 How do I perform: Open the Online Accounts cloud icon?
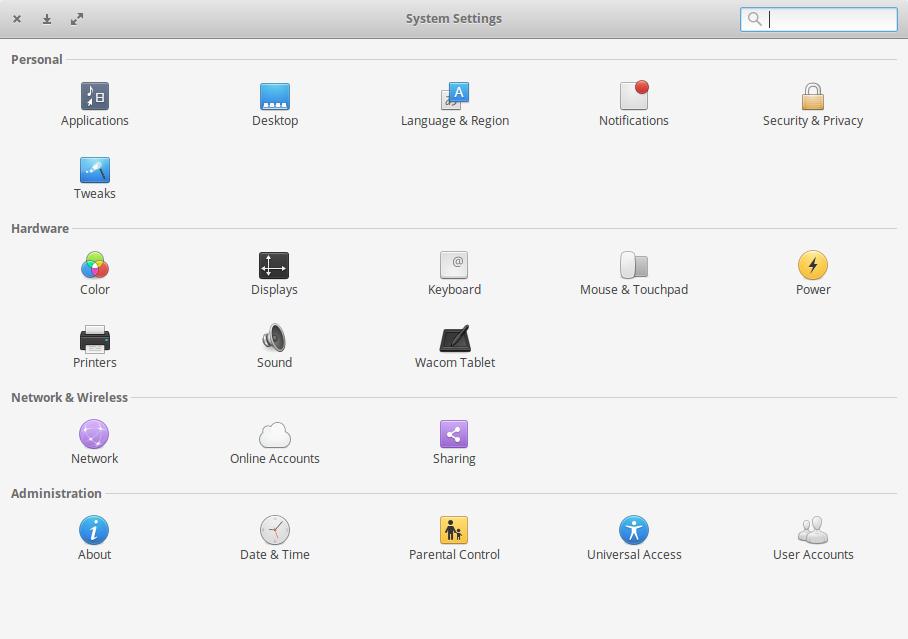(274, 435)
